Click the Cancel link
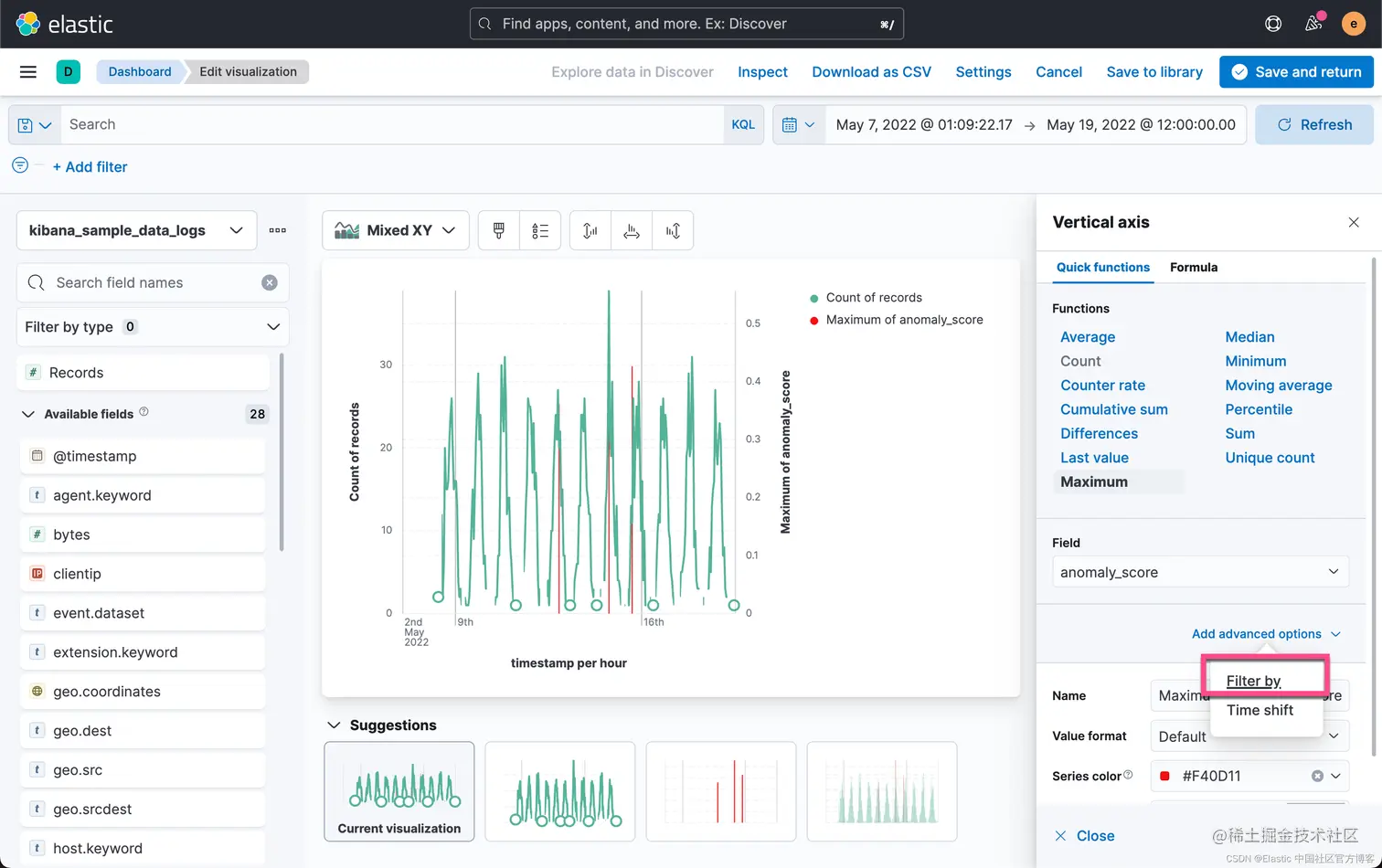The width and height of the screenshot is (1382, 868). click(1058, 71)
